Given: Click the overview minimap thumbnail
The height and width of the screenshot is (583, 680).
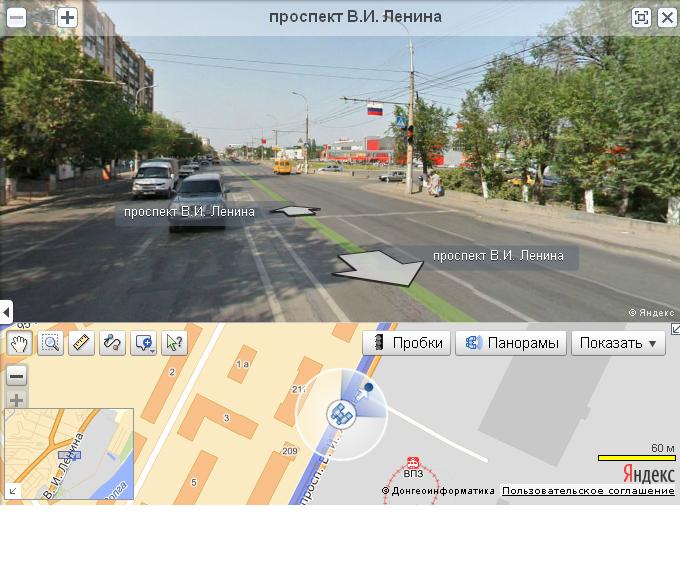Looking at the screenshot, I should tap(69, 454).
